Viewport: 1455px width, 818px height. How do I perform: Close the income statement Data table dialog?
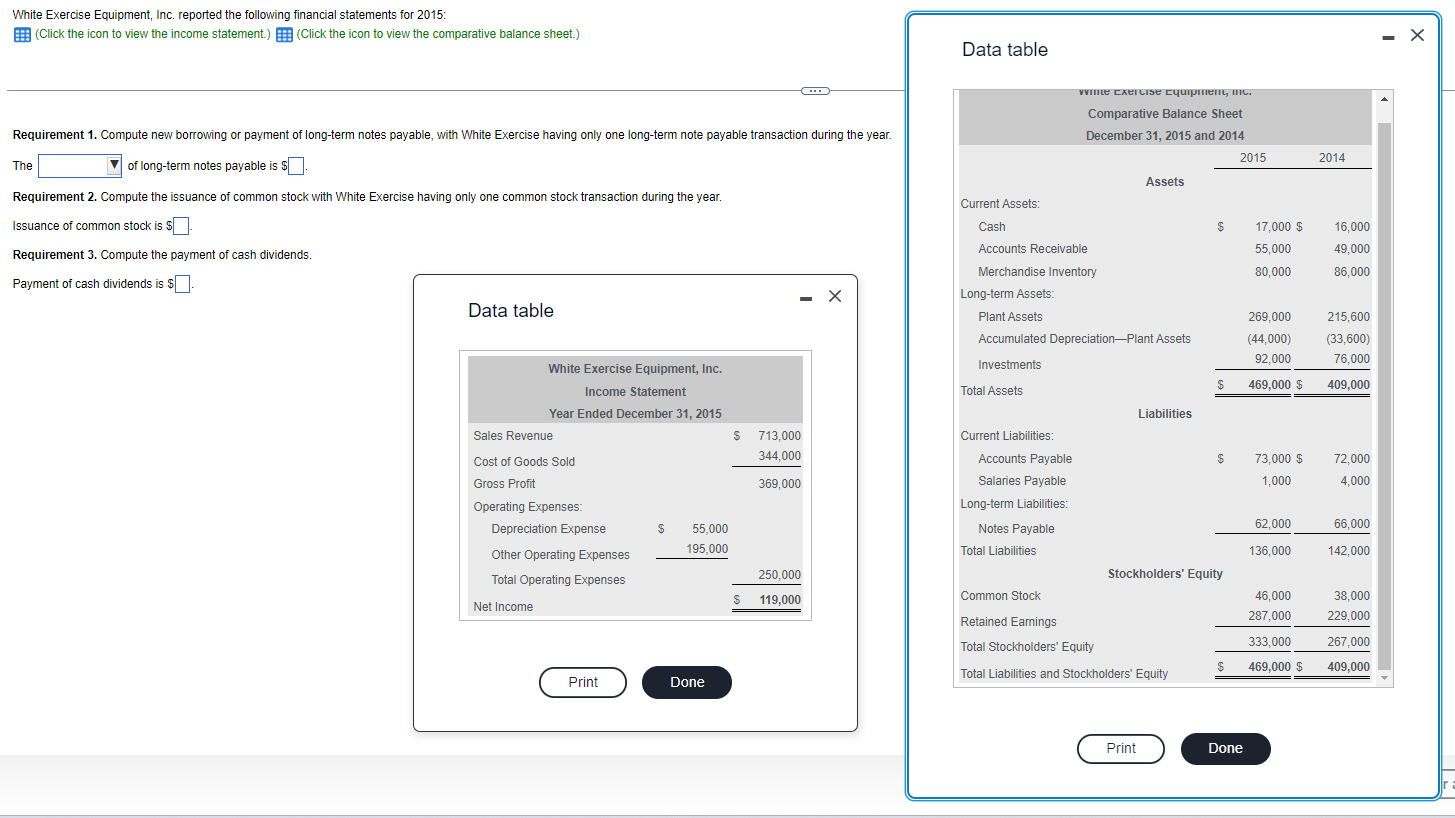pyautogui.click(x=836, y=295)
